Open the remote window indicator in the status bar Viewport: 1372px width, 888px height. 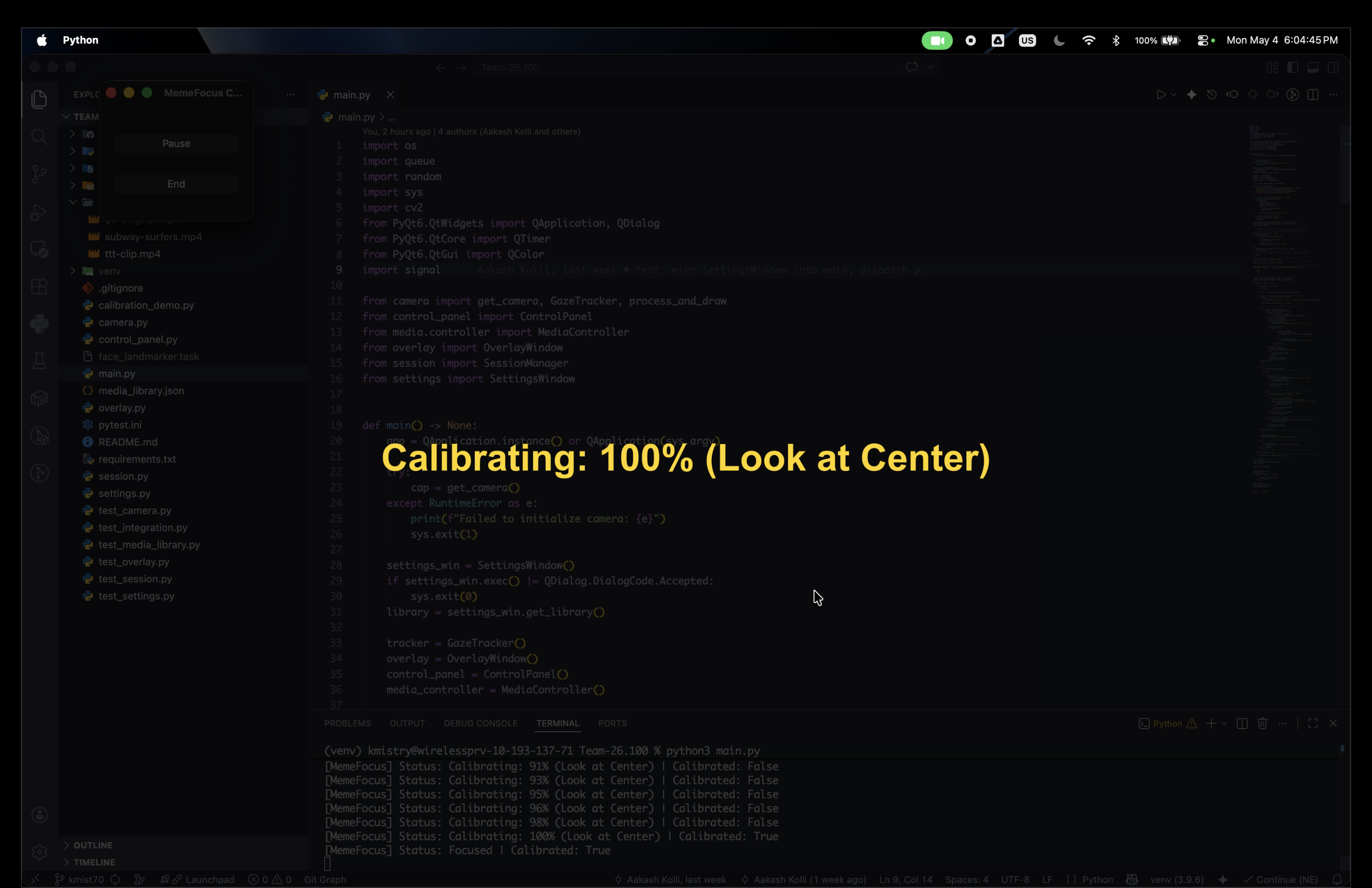(35, 879)
